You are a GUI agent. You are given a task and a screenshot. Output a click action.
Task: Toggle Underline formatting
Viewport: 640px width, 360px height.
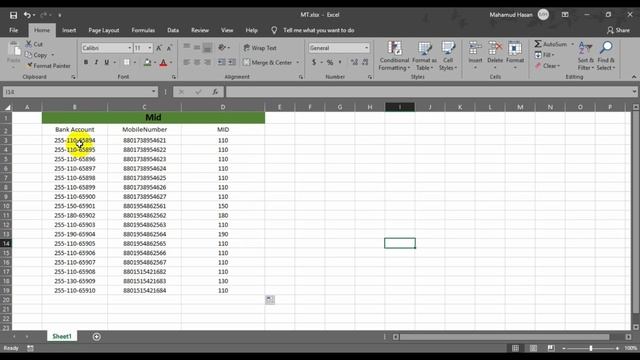(x=107, y=62)
